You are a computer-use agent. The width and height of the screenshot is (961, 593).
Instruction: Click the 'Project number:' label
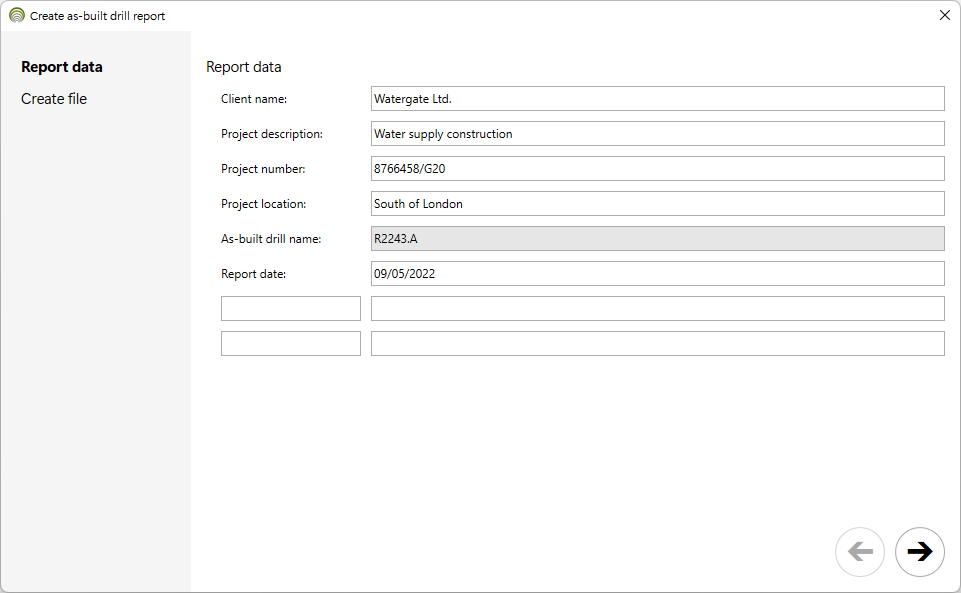click(263, 168)
